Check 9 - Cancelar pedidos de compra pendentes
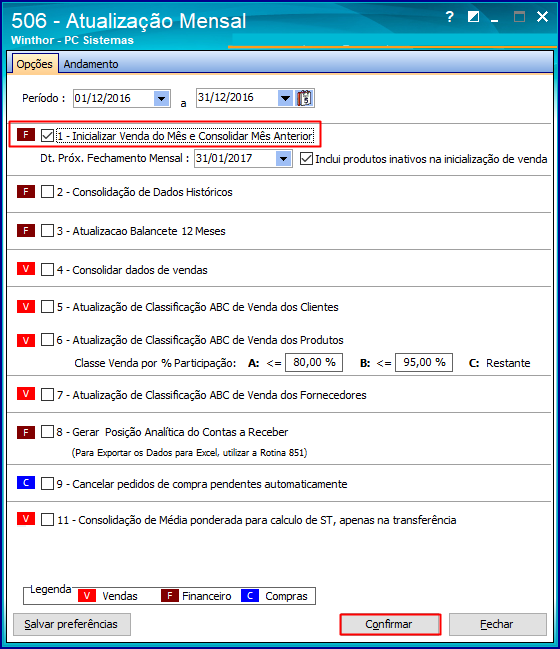560x649 pixels. 47,483
